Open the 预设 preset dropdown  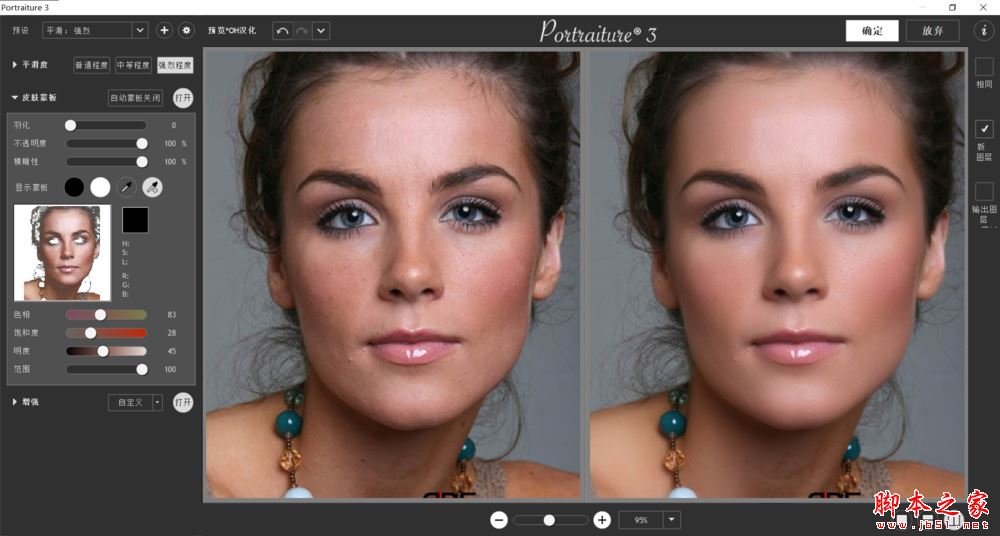coord(139,30)
